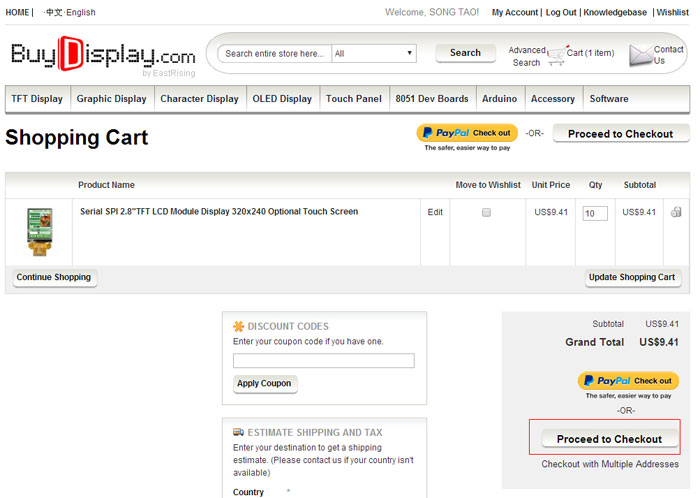This screenshot has height=498, width=700.
Task: Click the PayPal Check out button below Grand Total
Action: 628,381
